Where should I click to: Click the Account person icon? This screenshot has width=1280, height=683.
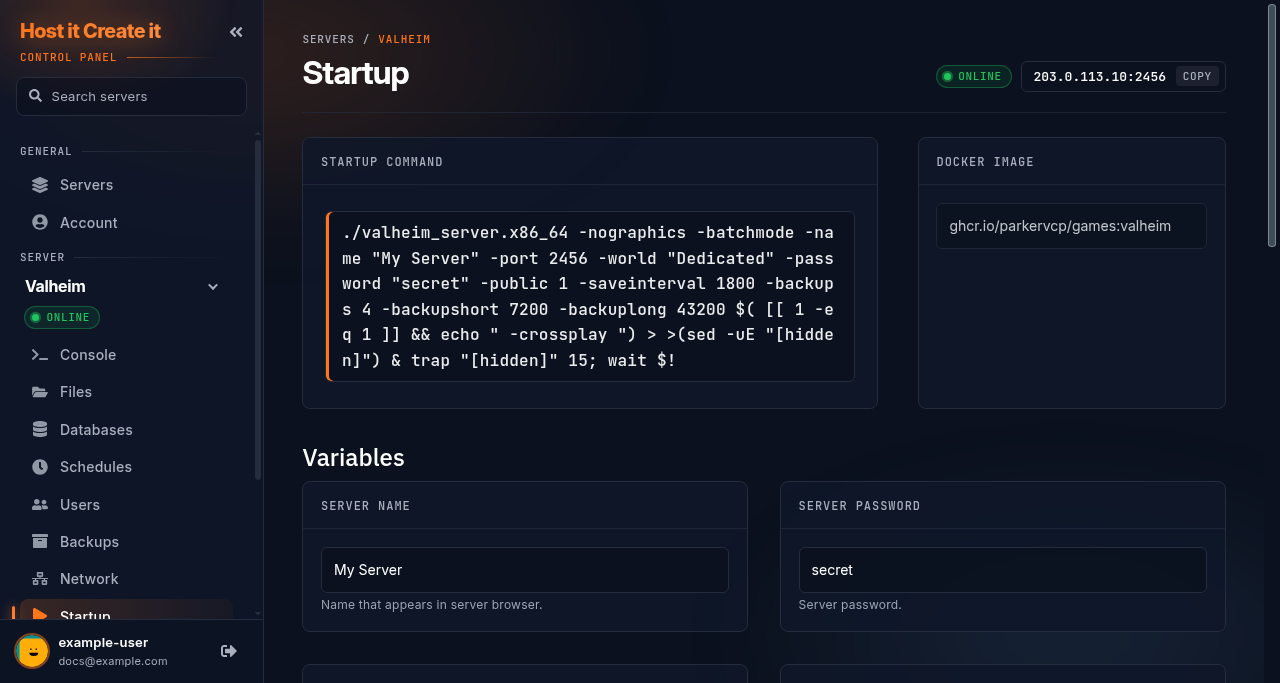pos(40,223)
